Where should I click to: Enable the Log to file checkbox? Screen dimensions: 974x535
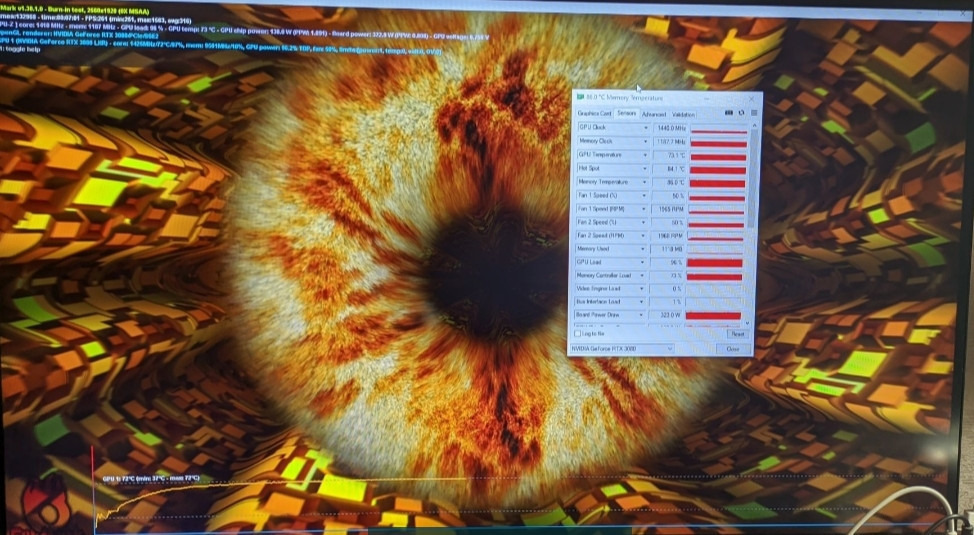click(578, 334)
